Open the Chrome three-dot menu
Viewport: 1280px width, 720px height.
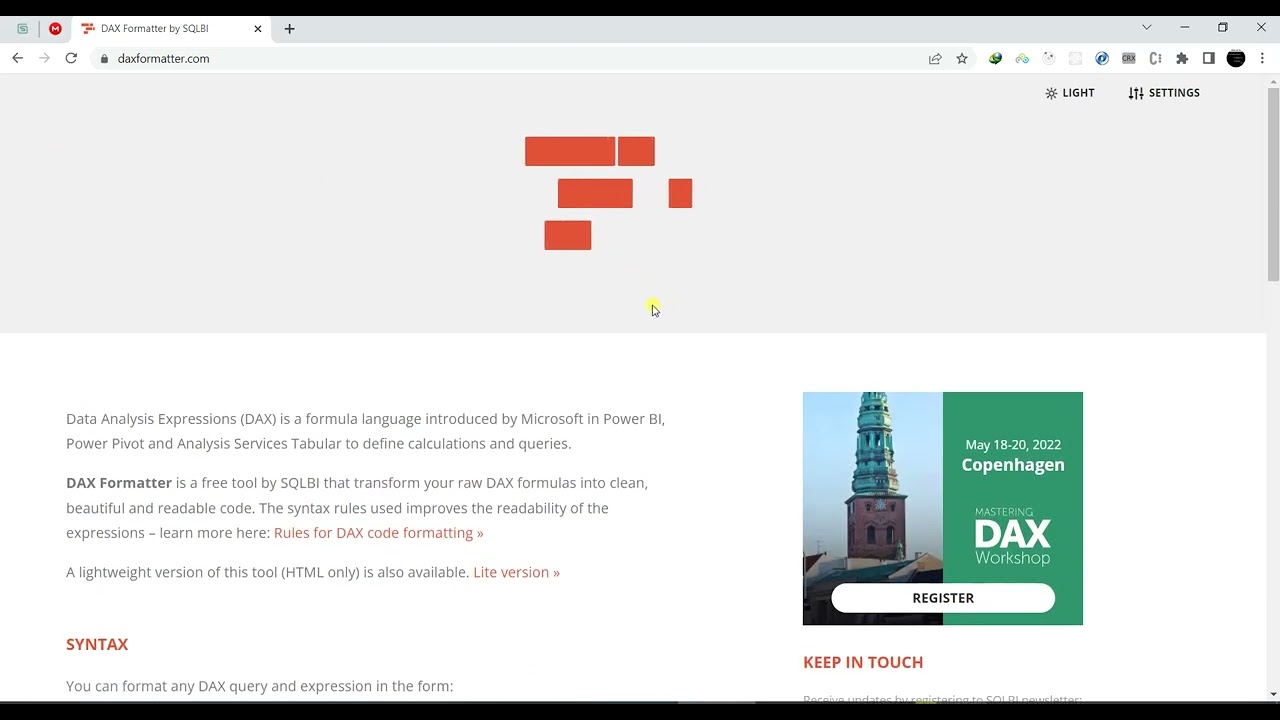pyautogui.click(x=1262, y=58)
